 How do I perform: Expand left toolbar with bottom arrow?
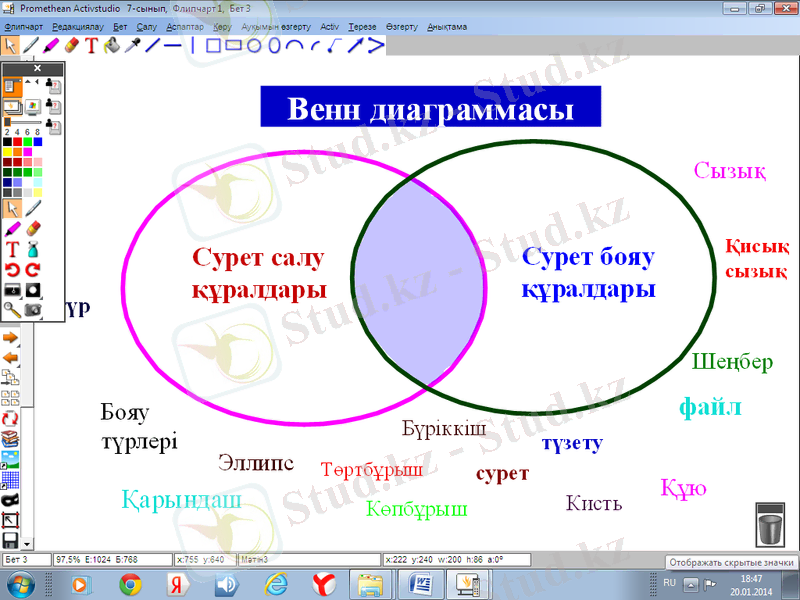click(28, 542)
